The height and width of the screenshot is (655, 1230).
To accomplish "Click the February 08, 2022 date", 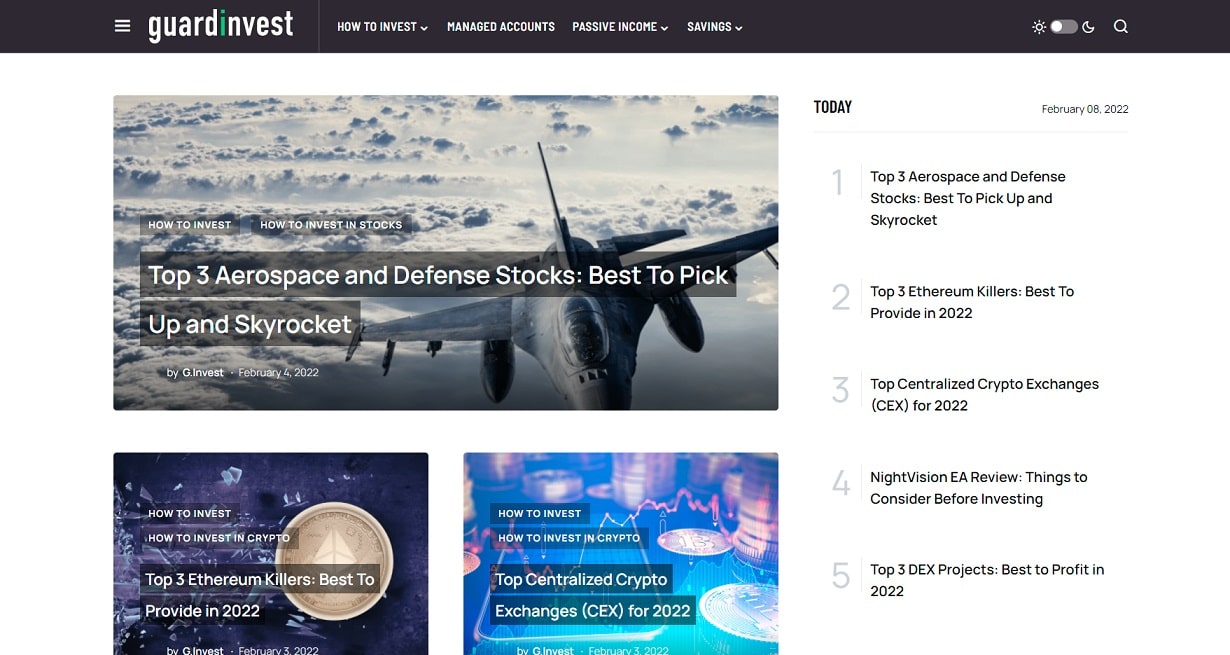I will (1085, 110).
